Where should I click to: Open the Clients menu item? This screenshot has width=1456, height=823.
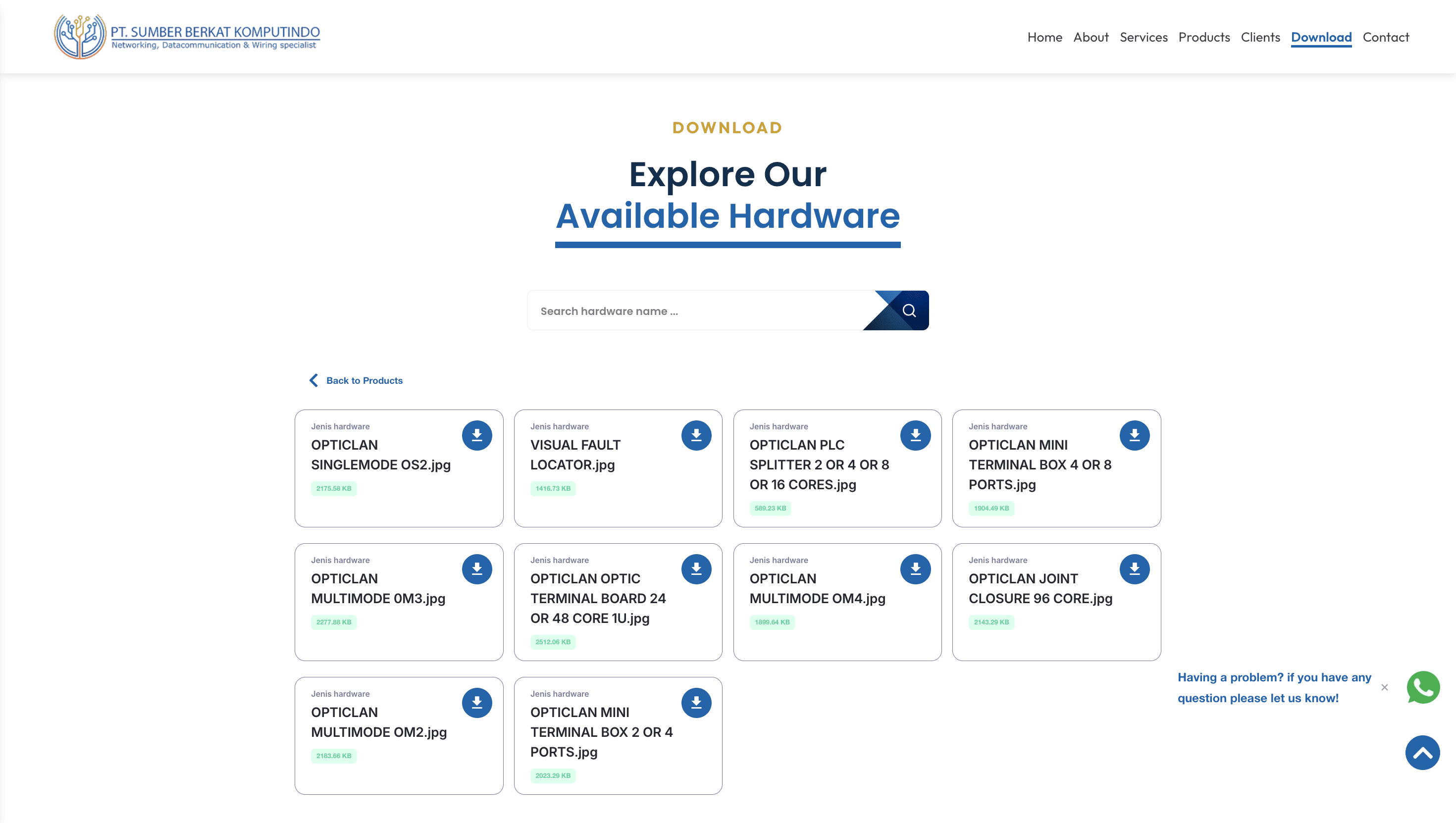click(1260, 37)
